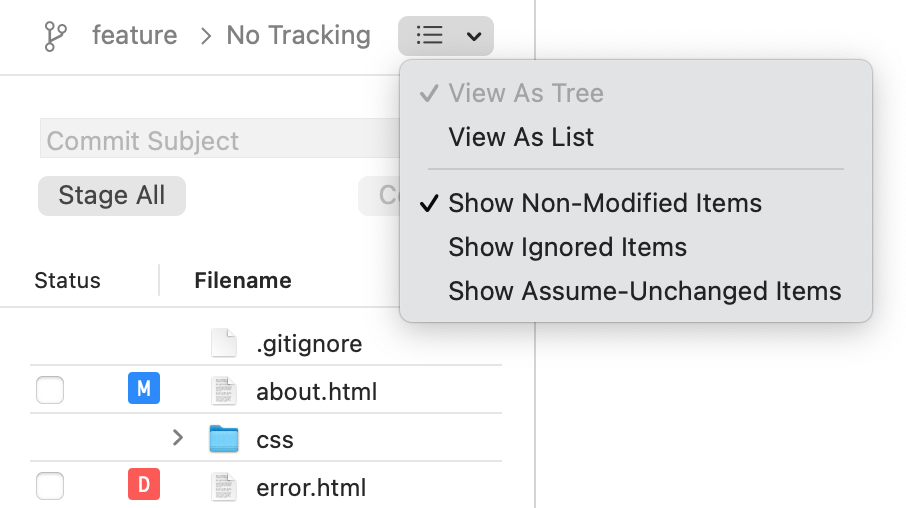This screenshot has width=906, height=508.
Task: Click the red Deleted status badge
Action: click(x=144, y=486)
